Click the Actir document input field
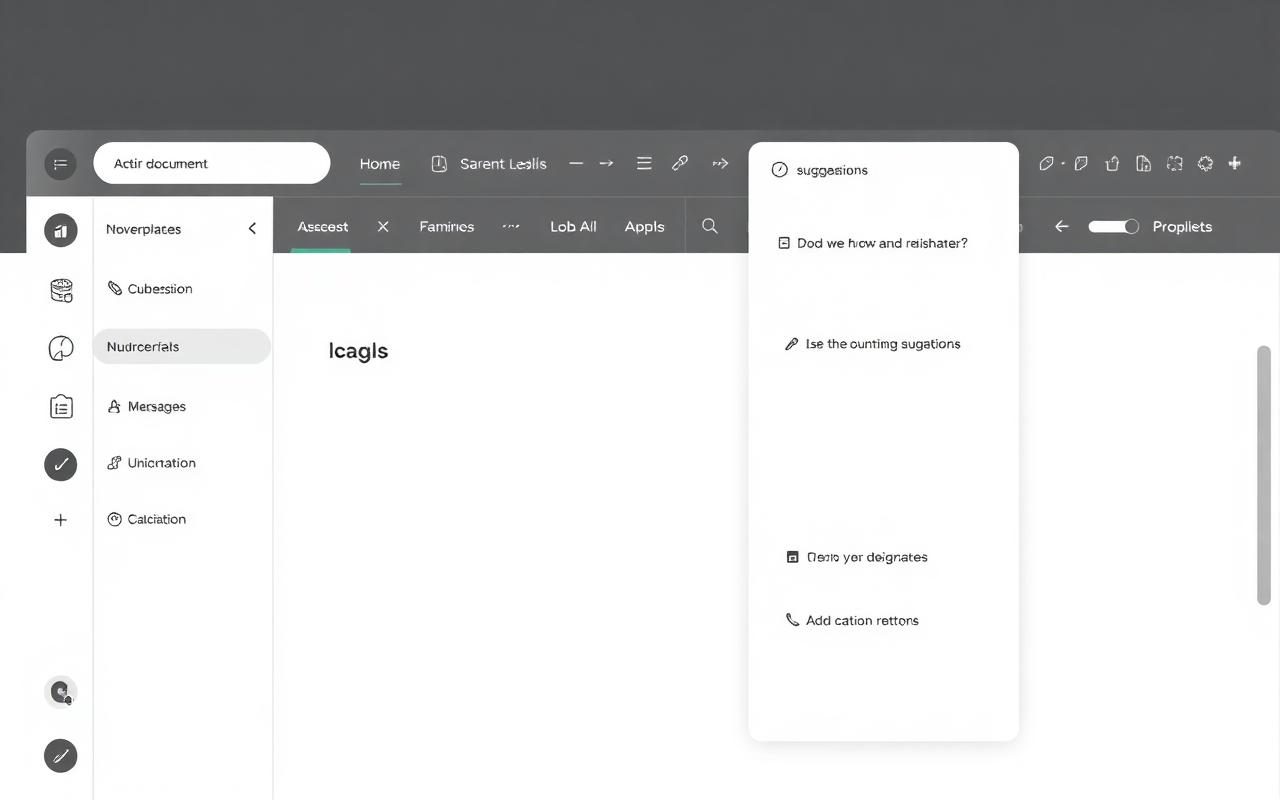1280x800 pixels. (212, 162)
